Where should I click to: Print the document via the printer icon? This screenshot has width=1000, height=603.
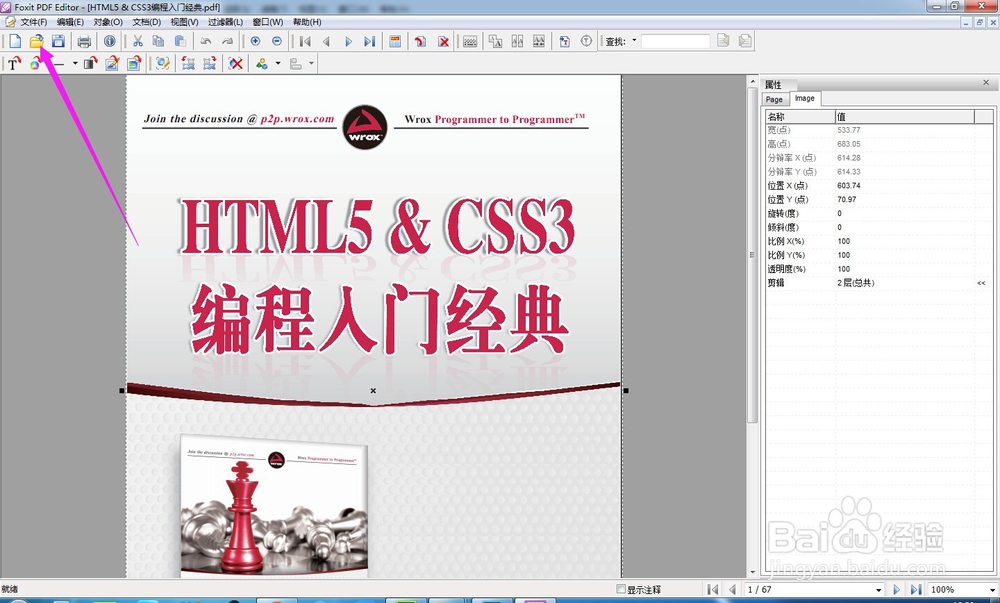click(x=84, y=41)
